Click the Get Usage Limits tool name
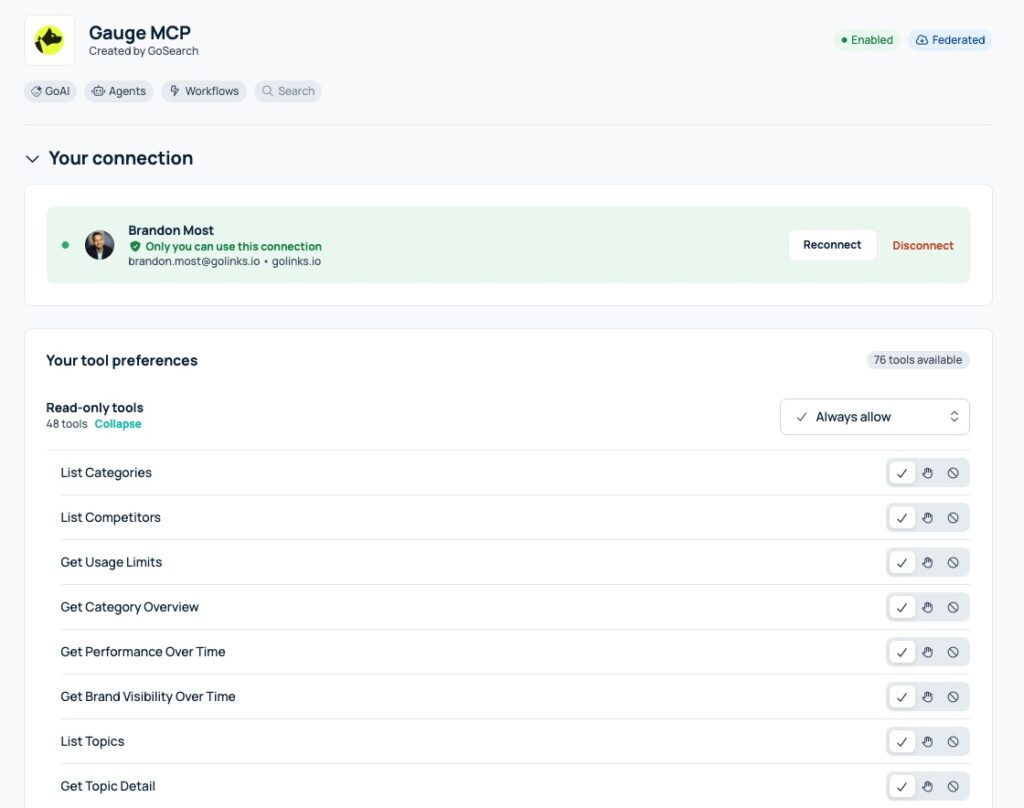The height and width of the screenshot is (808, 1024). 111,562
